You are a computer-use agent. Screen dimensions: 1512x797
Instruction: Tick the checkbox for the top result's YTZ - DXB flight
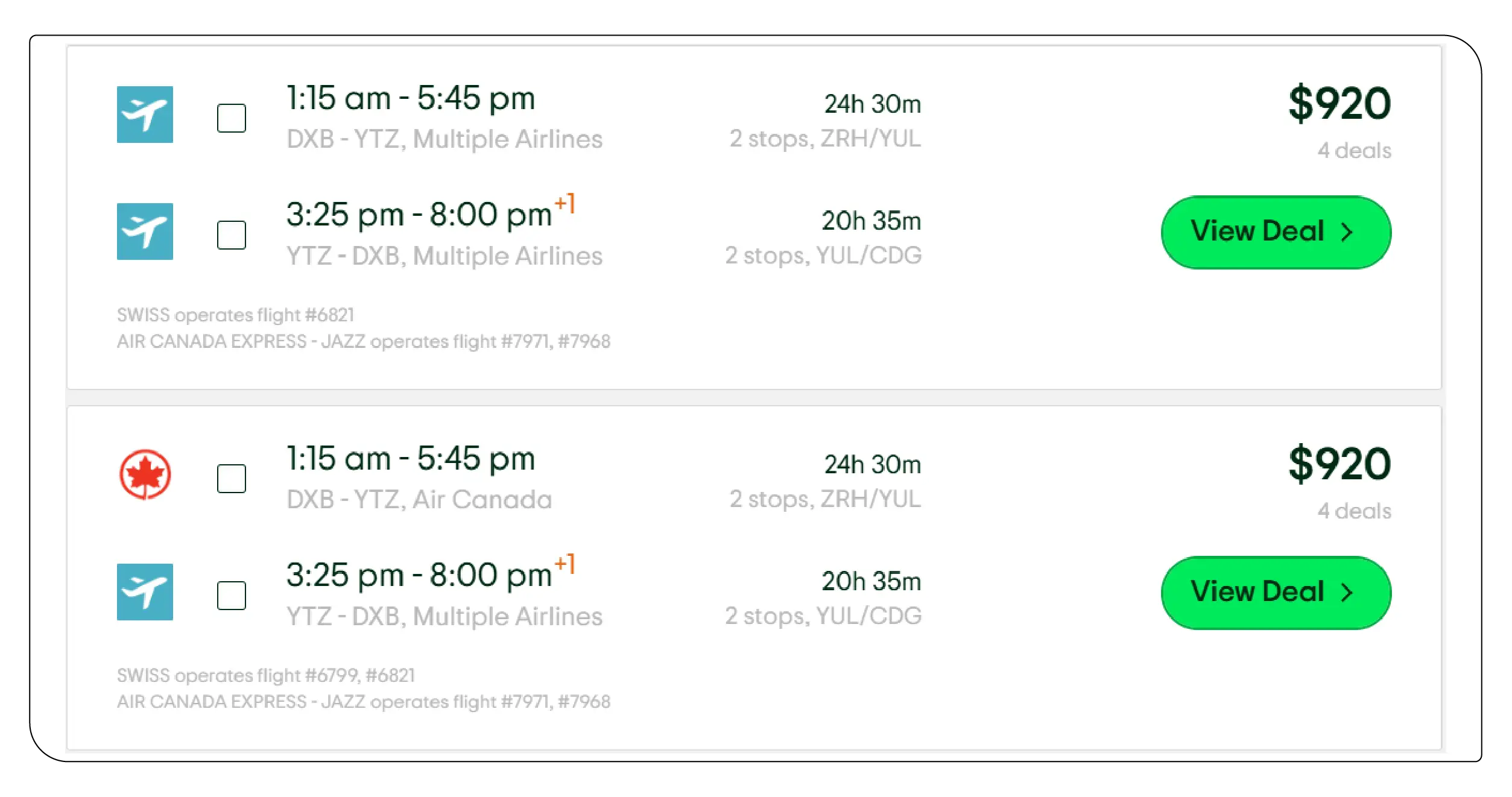click(232, 235)
